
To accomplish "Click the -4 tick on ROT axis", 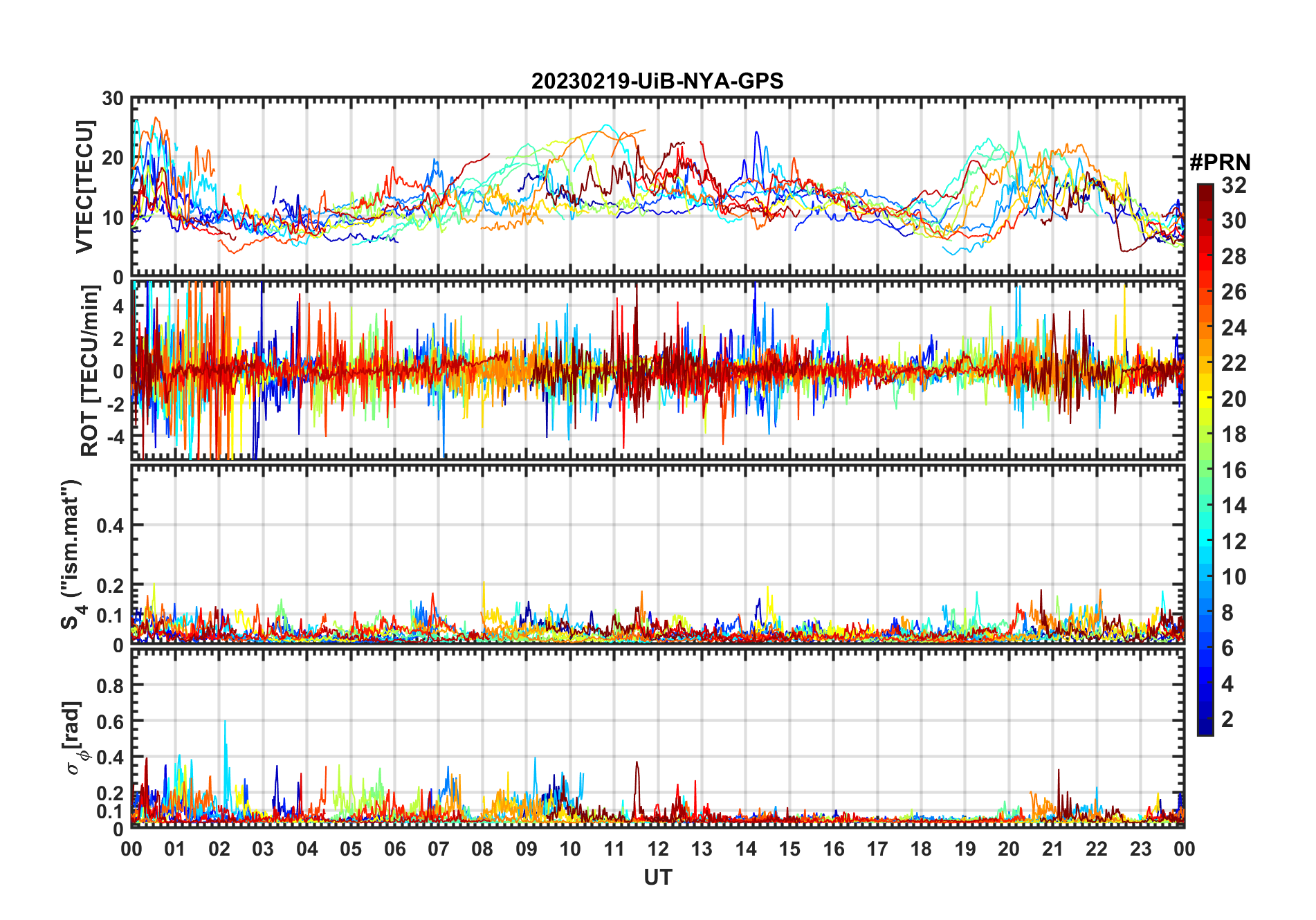I will coord(115,436).
